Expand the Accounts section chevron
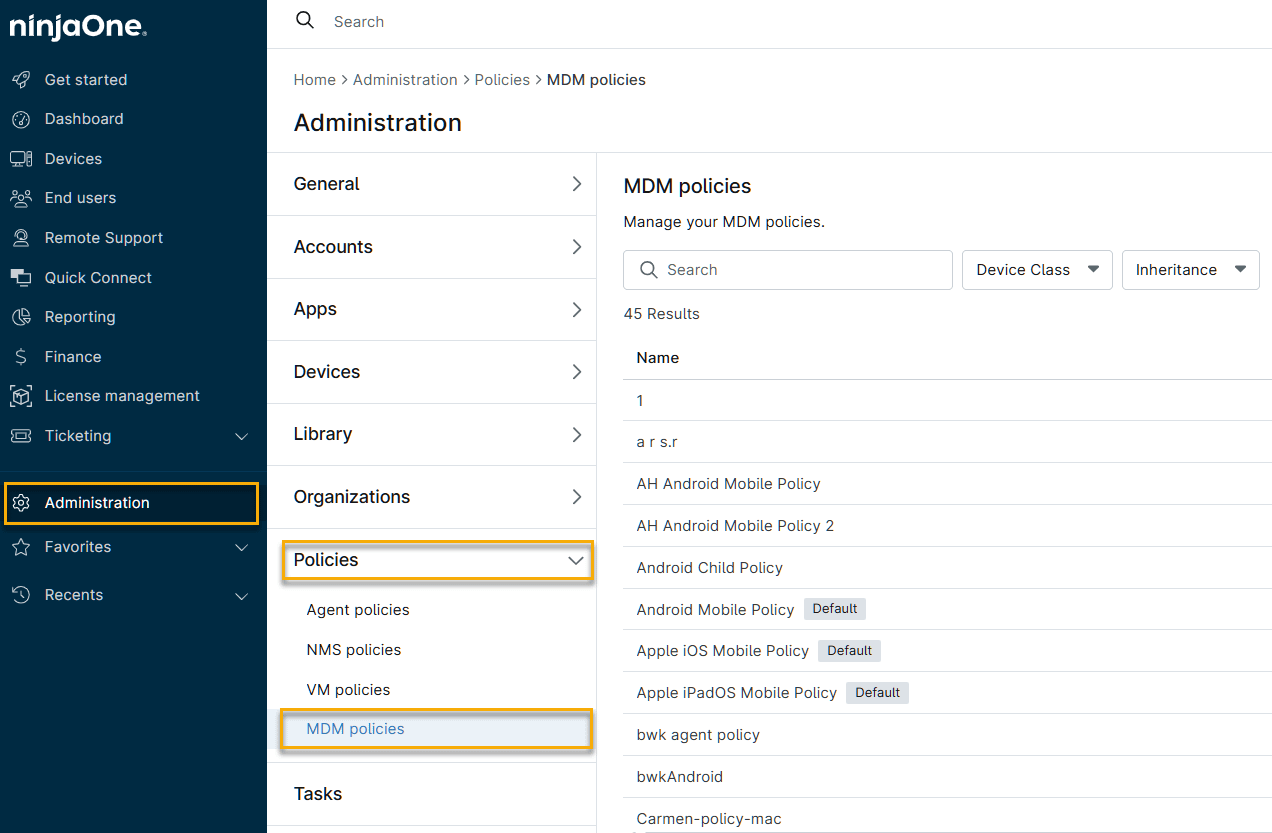 [576, 247]
